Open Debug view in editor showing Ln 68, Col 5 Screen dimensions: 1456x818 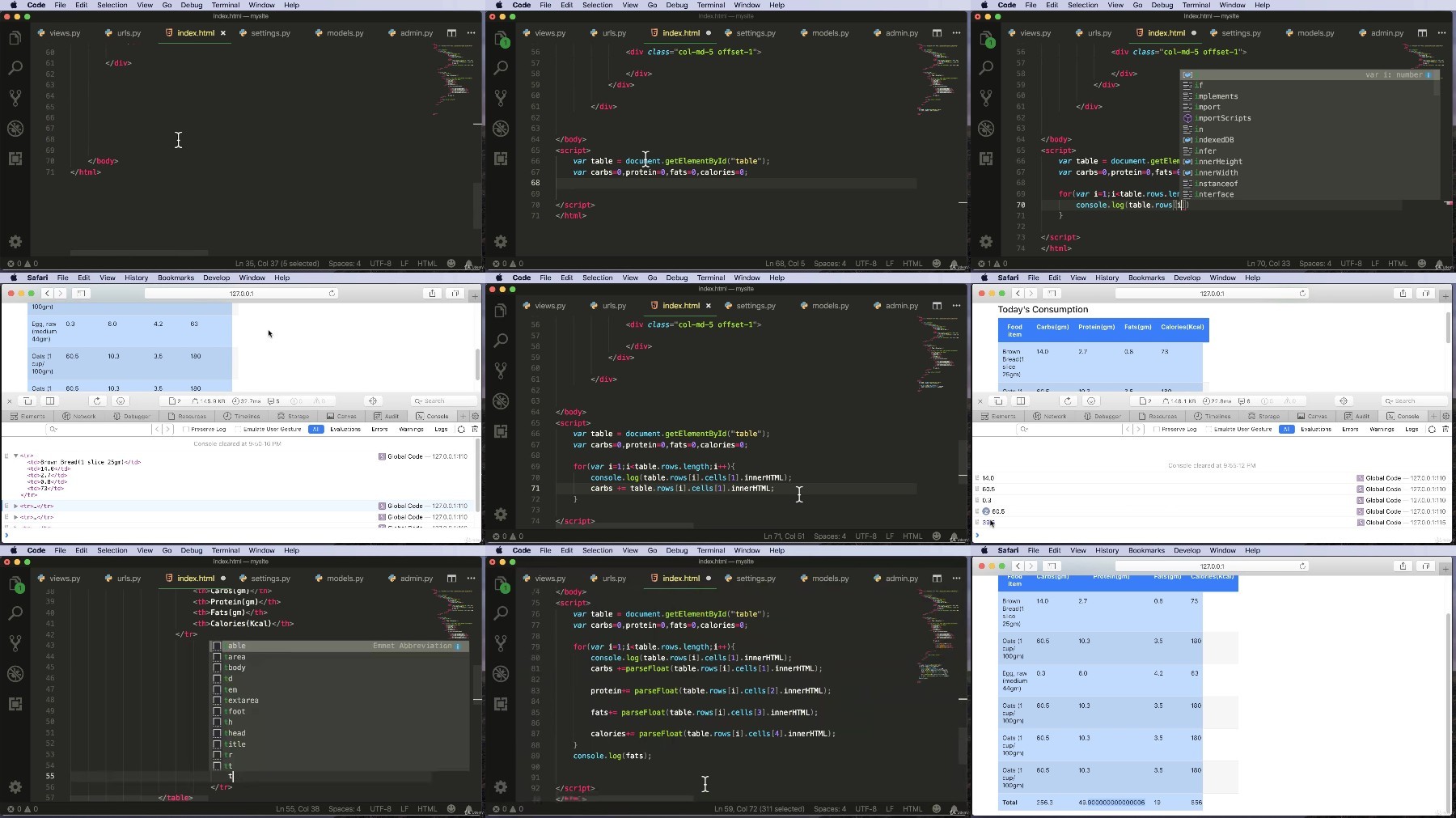click(501, 129)
